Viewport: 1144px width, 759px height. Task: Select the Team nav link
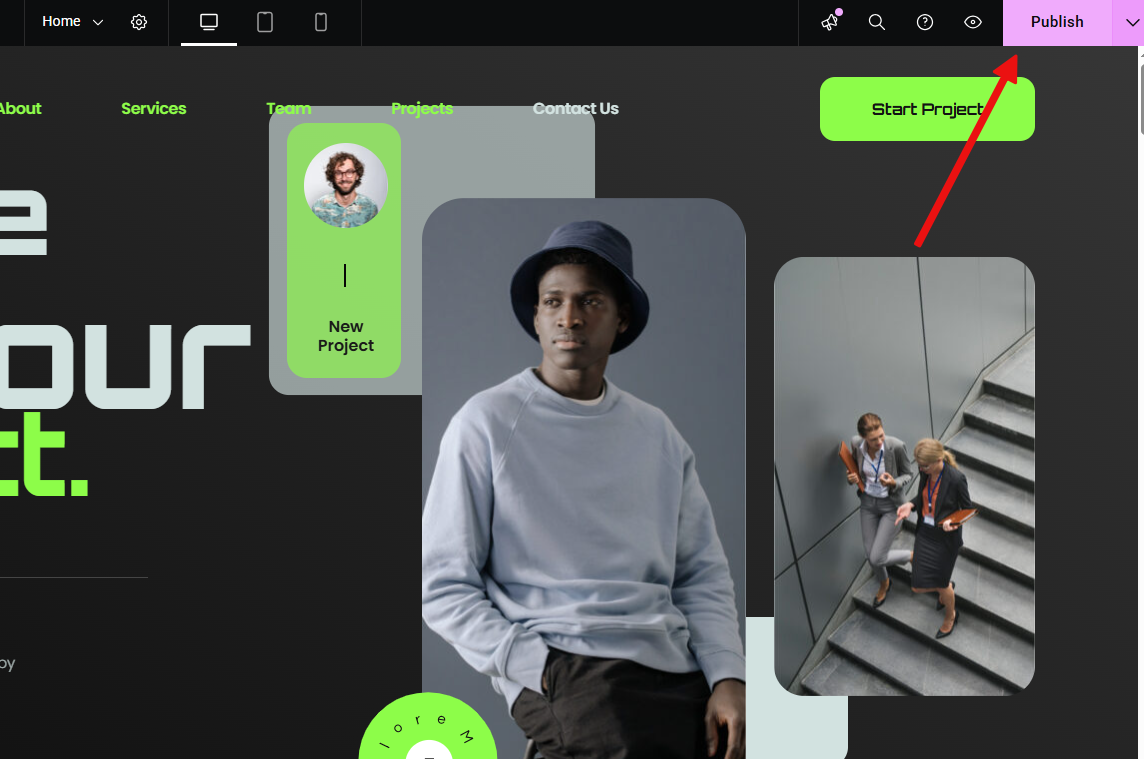click(288, 109)
